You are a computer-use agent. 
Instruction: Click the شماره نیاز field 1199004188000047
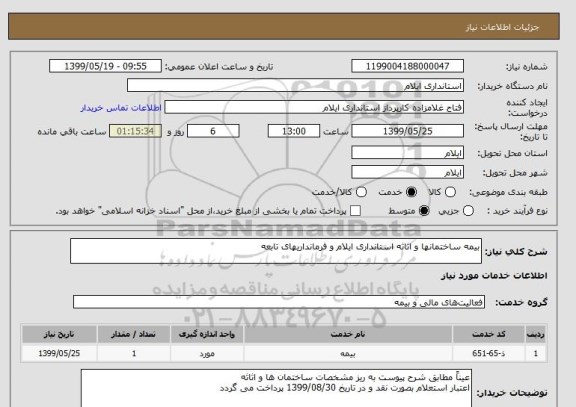(x=407, y=66)
